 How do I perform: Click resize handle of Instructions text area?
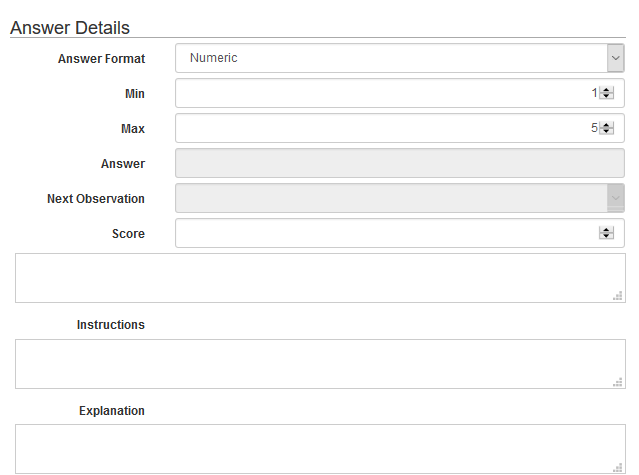click(620, 382)
